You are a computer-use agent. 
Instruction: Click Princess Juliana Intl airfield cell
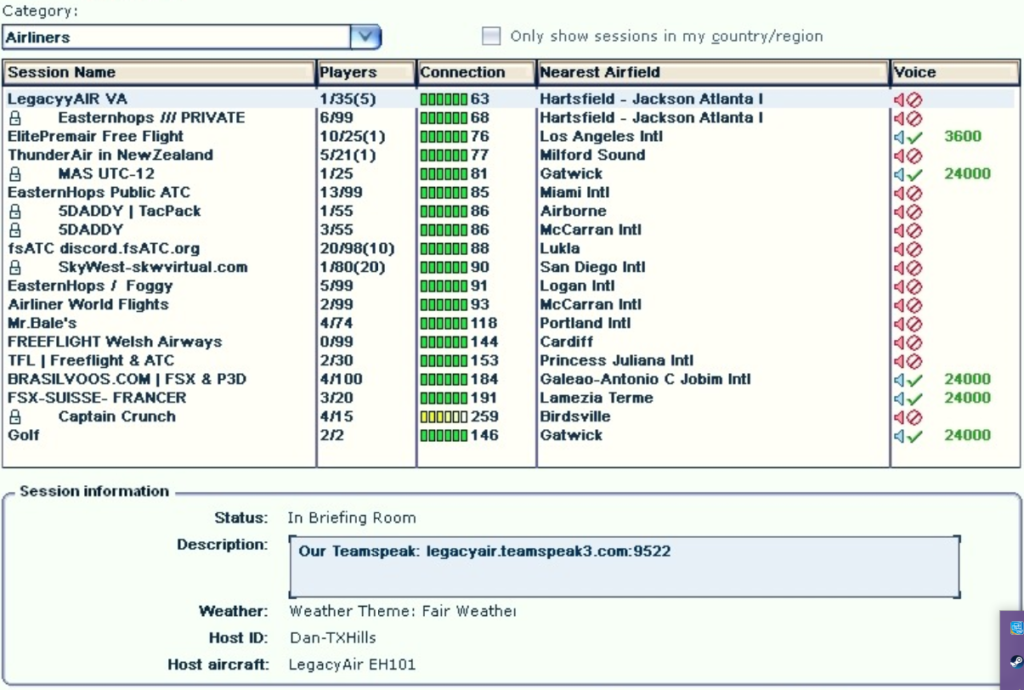(616, 360)
